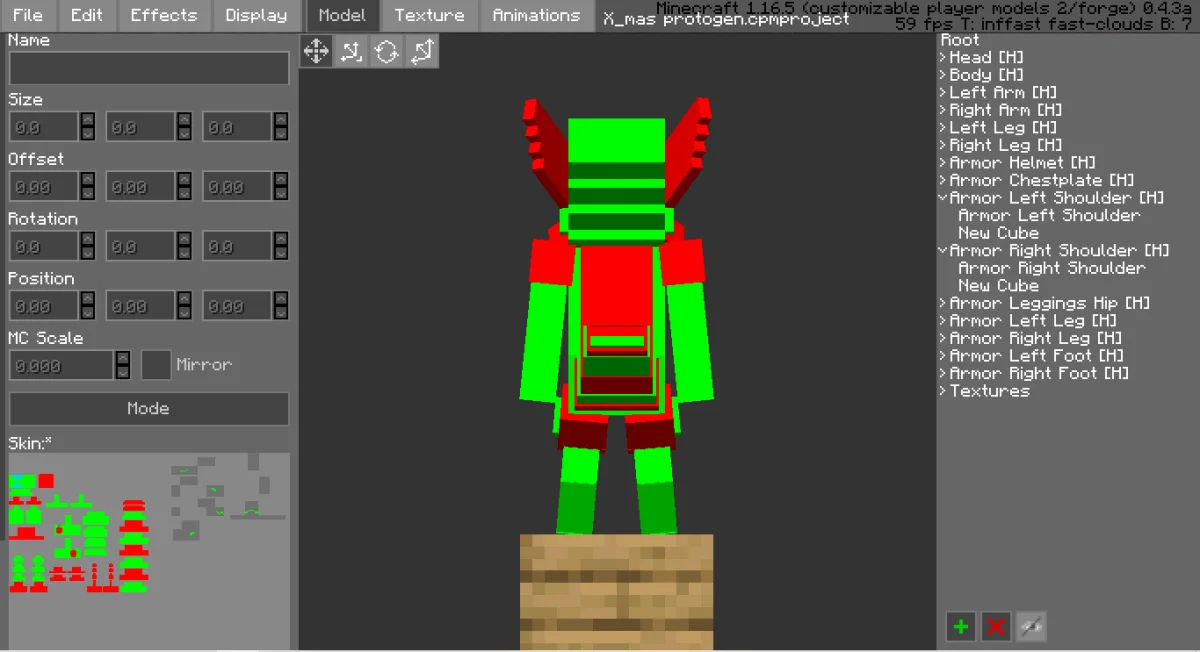Select New Cube under Armor Right Shoulder

998,285
